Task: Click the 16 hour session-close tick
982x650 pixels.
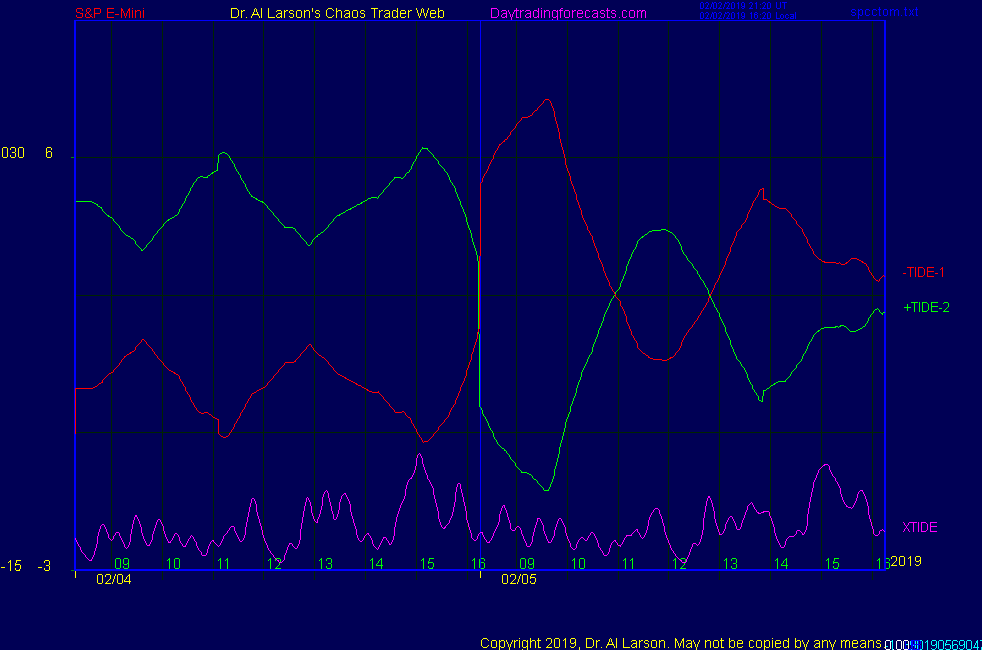Action: click(x=478, y=564)
